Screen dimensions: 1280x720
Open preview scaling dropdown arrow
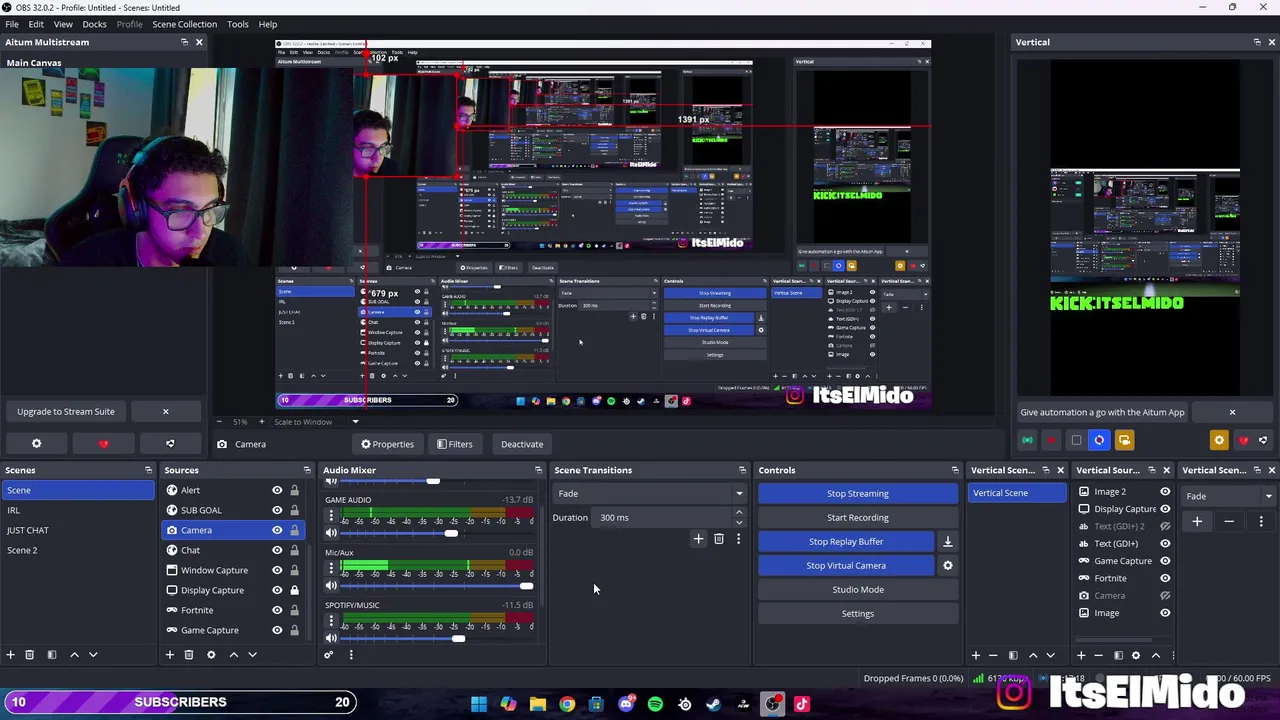pos(354,422)
